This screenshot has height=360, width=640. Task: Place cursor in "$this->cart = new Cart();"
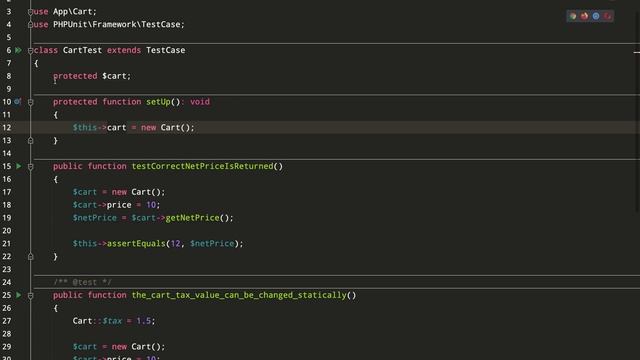pyautogui.click(x=133, y=127)
